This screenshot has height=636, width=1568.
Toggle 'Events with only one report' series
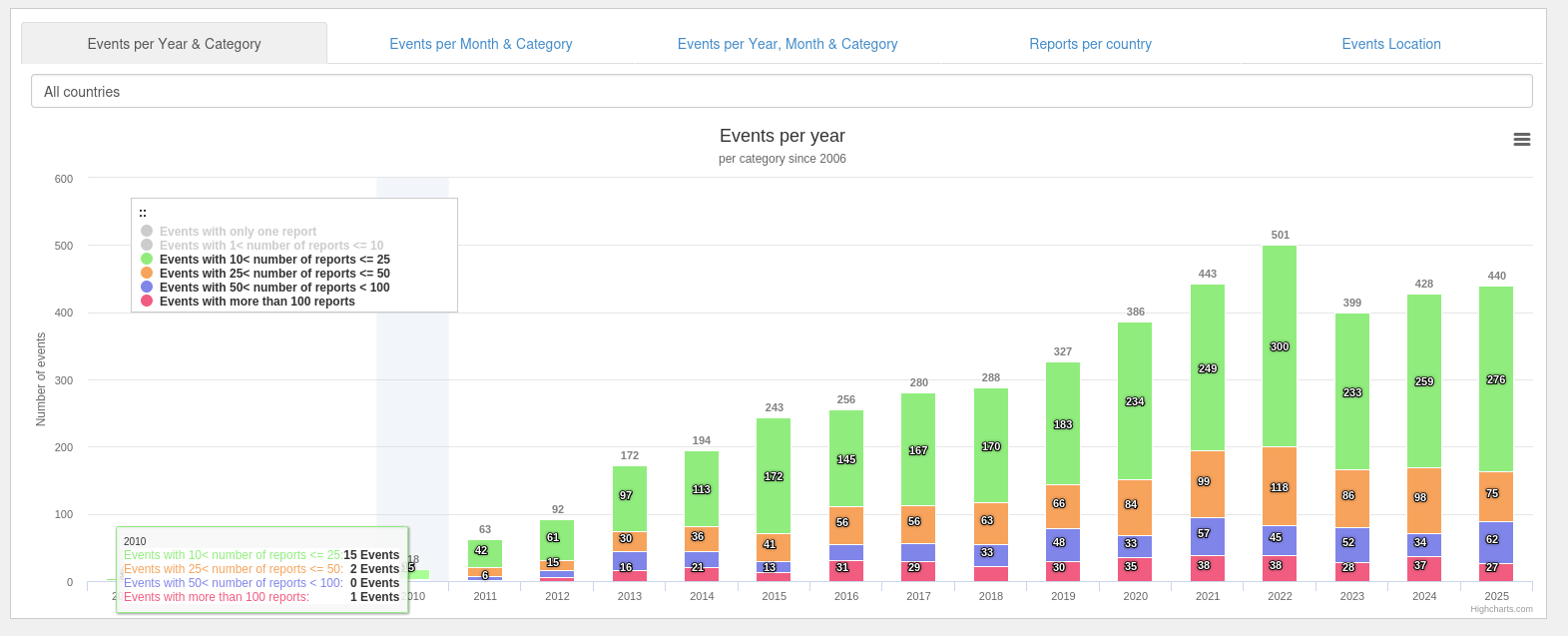[x=238, y=232]
